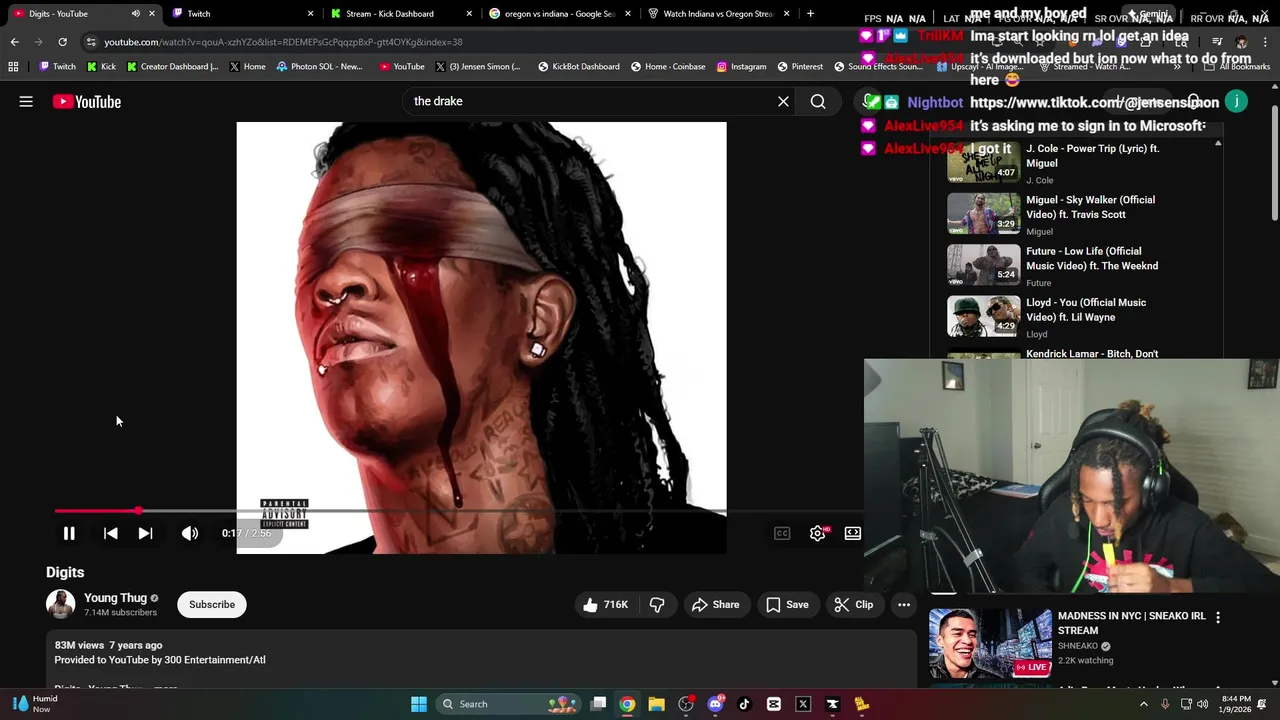1280x720 pixels.
Task: Open a new browser tab
Action: tap(810, 14)
